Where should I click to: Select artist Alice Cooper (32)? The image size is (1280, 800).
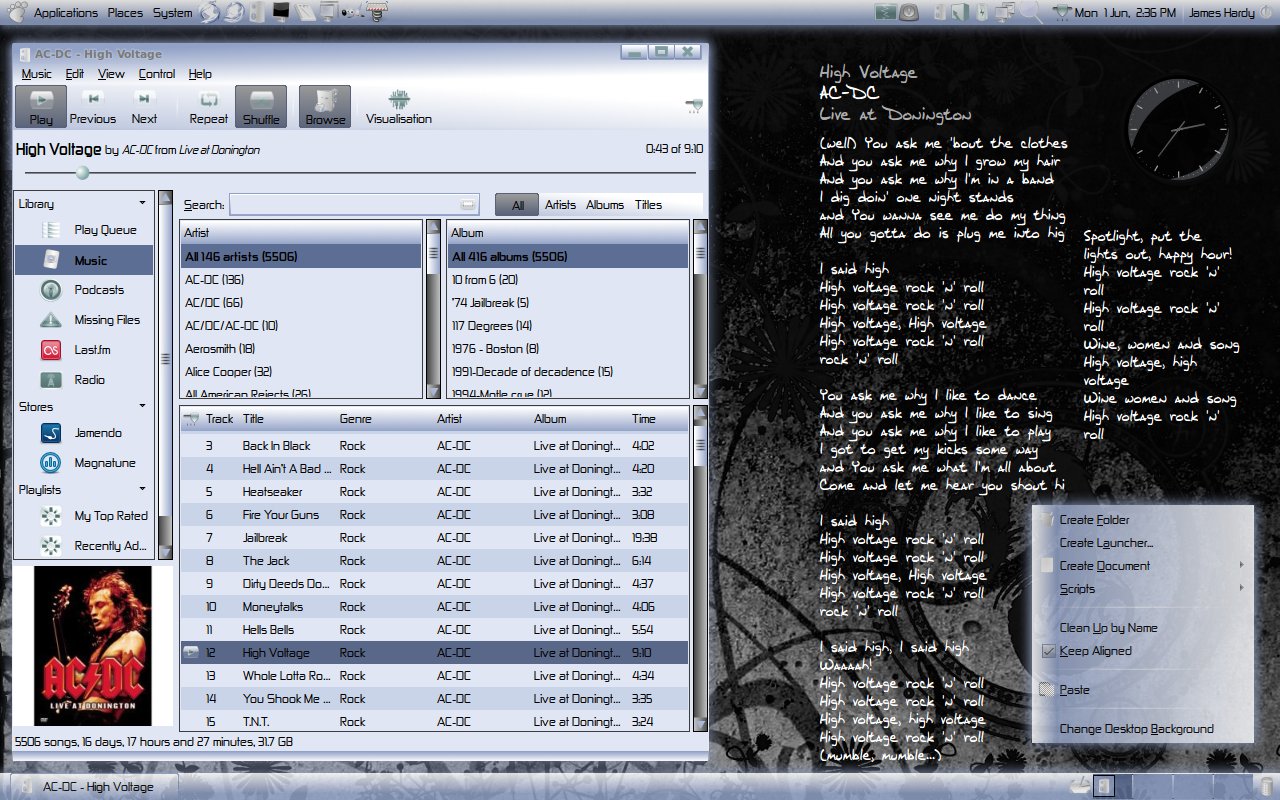pos(301,372)
